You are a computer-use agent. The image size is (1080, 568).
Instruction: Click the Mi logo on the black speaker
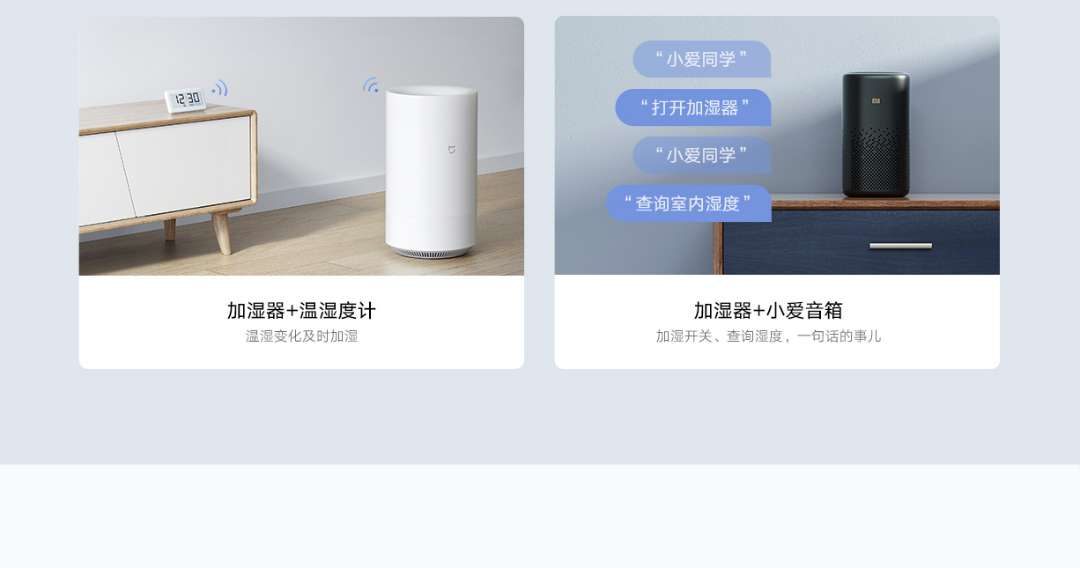pos(876,101)
